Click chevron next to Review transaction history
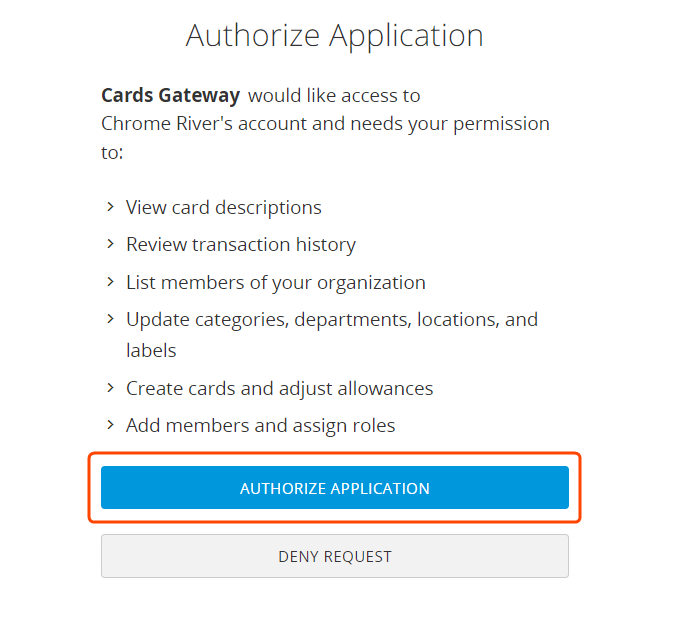 pos(110,244)
